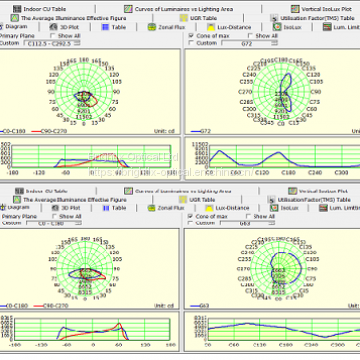Click Vertical IsoLux Plot icon in upper window

point(295,9)
